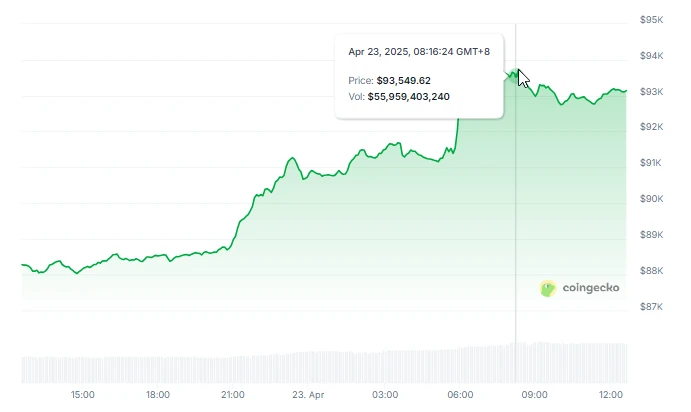Screen dimensions: 691x412
Task: Click the $90K y-axis label
Action: pos(653,199)
